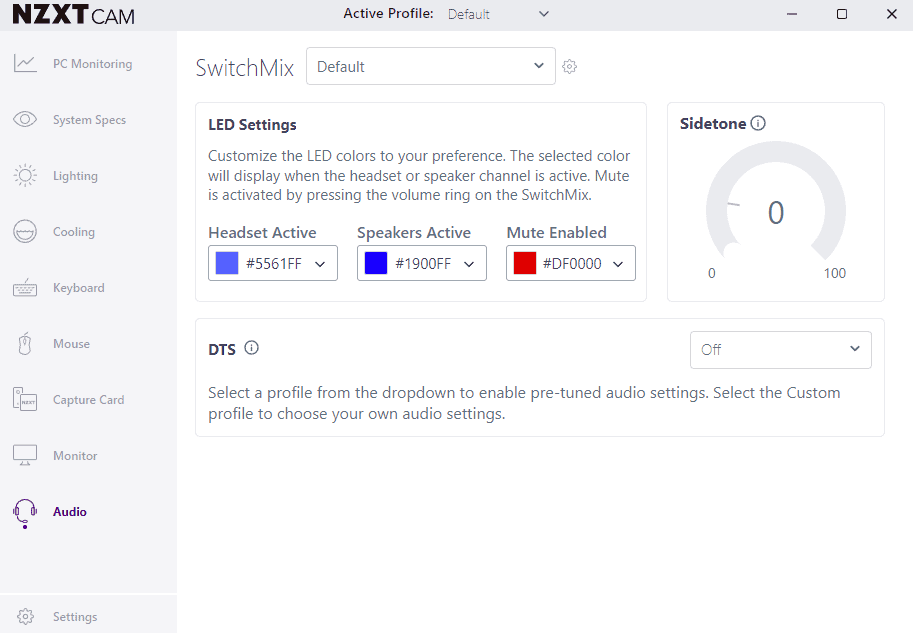913x633 pixels.
Task: Open SwitchMix profile gear settings
Action: click(570, 67)
